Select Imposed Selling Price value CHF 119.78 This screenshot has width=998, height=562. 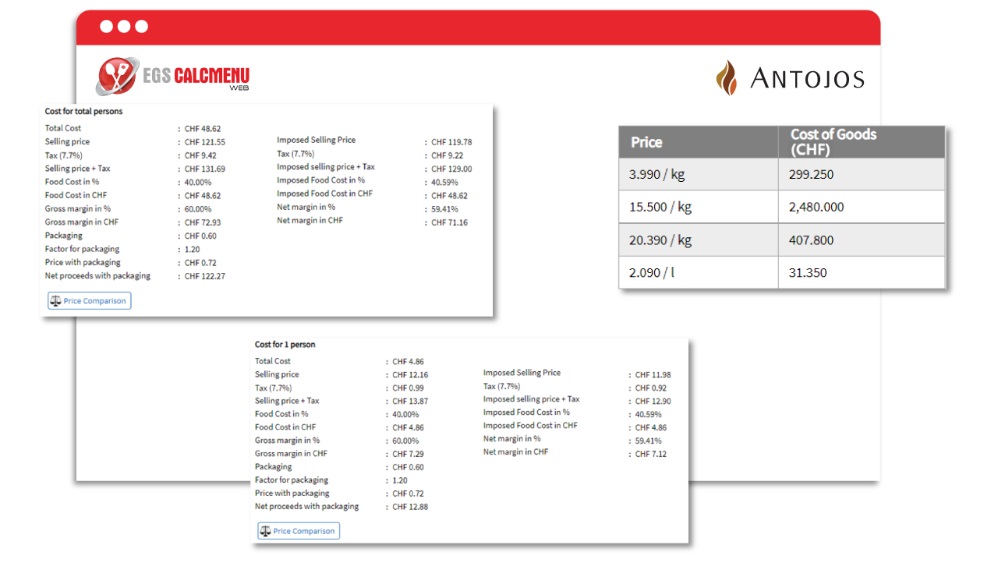coord(451,142)
